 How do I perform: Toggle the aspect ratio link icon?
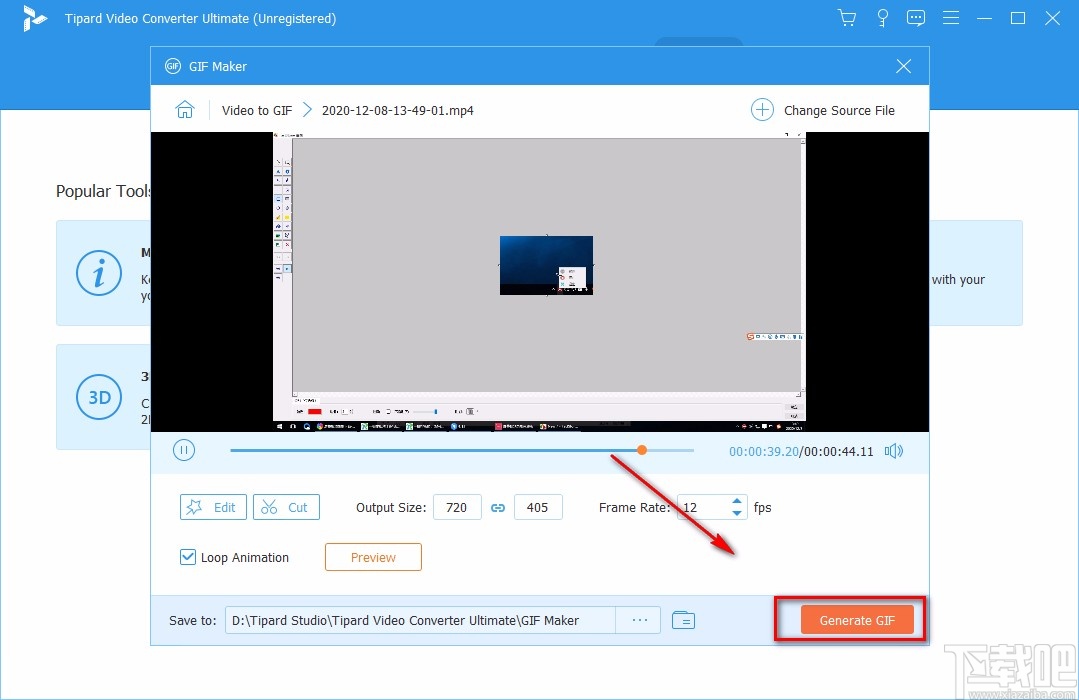pyautogui.click(x=498, y=507)
